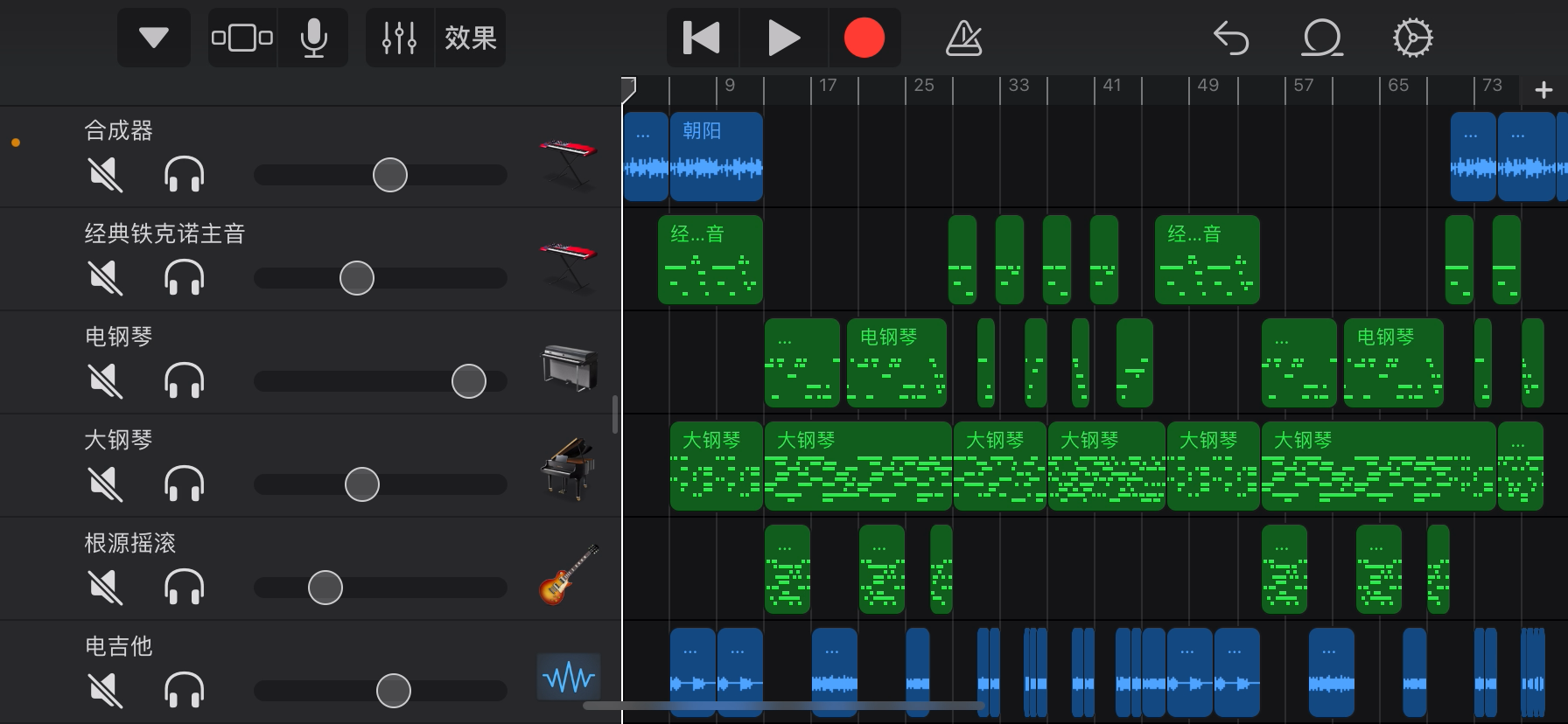The width and height of the screenshot is (1568, 724).
Task: Adjust 合成器 track volume slider
Action: pyautogui.click(x=390, y=175)
